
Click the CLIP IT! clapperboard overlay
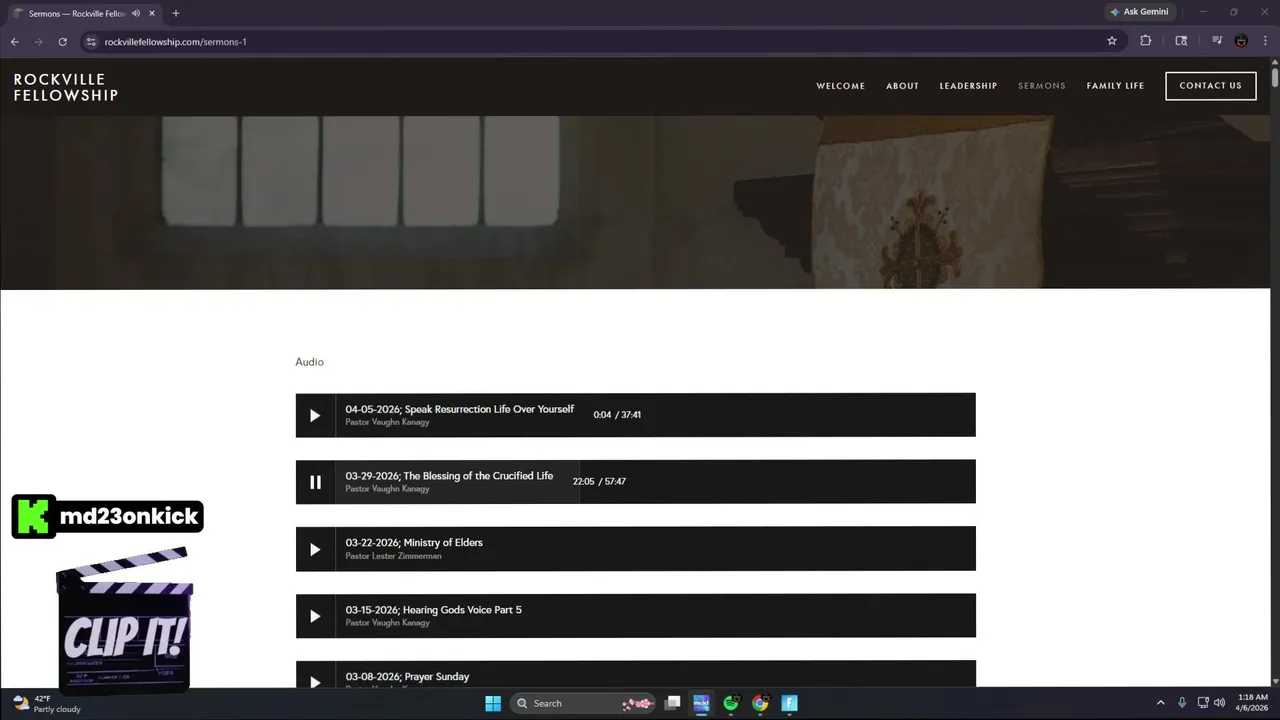pyautogui.click(x=124, y=620)
